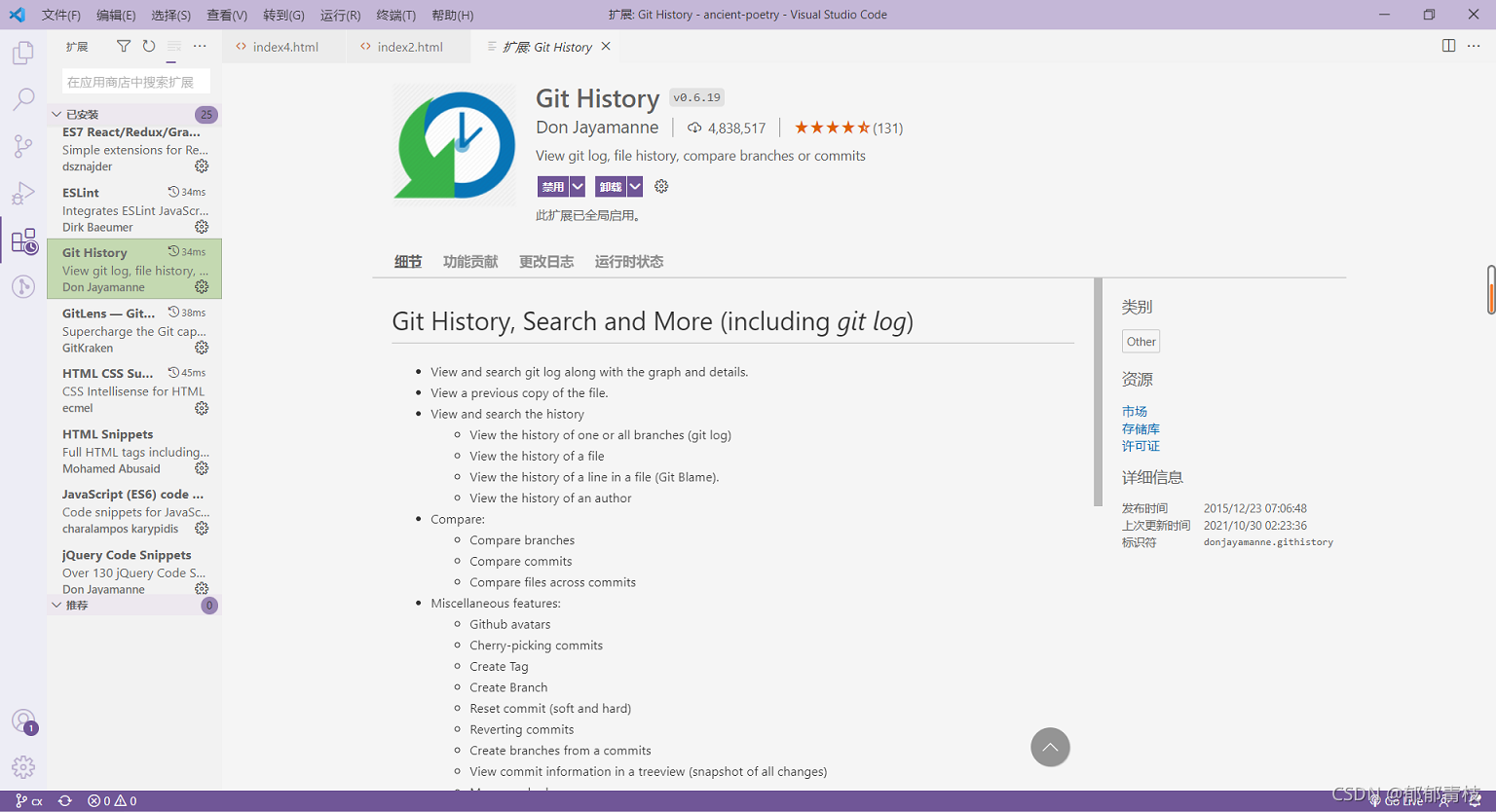Open the 查看(V) menu
Viewport: 1496px width, 812px height.
pos(227,15)
